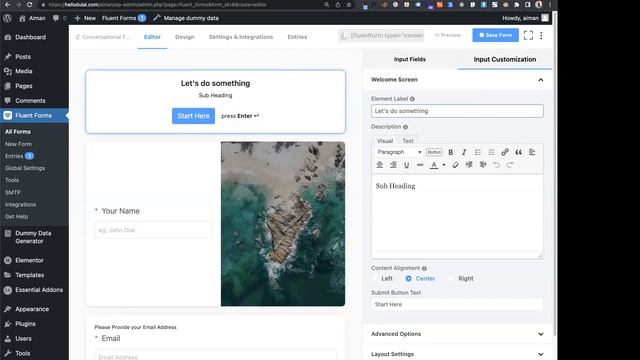Switch description editor to Visual mode
Viewport: 640px width, 360px height.
385,141
